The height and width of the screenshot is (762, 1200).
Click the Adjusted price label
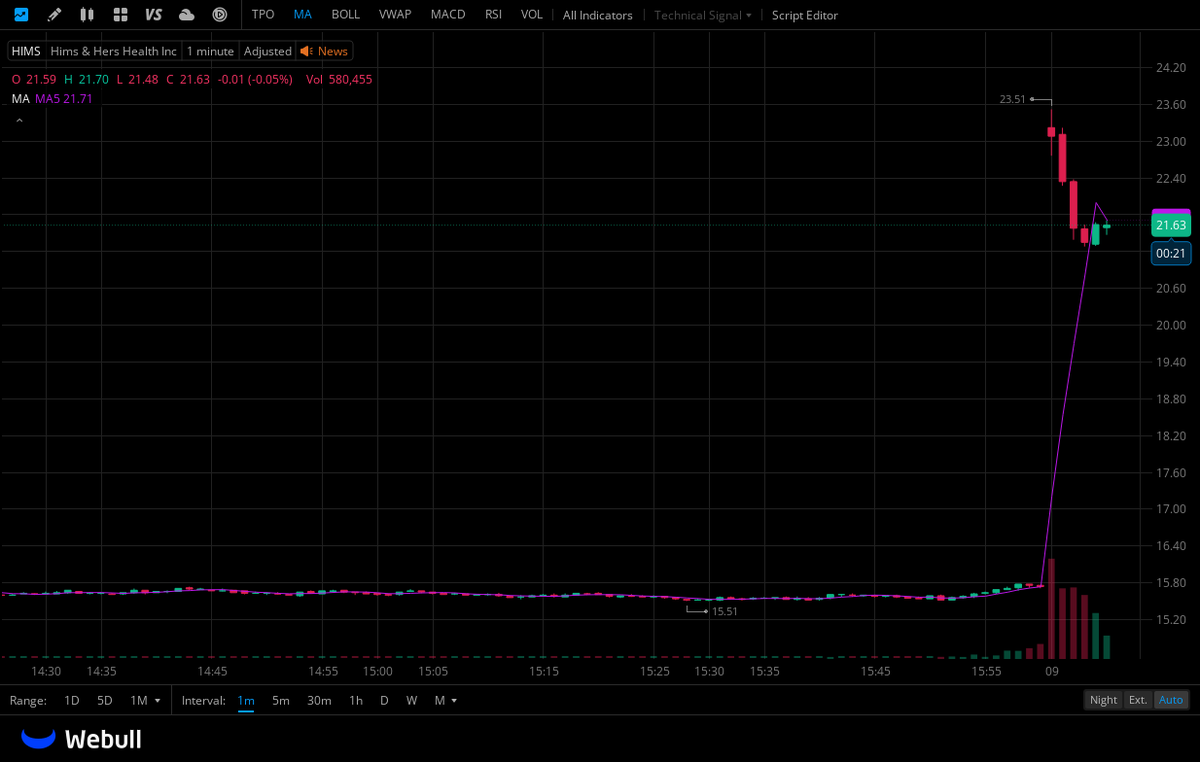coord(268,51)
